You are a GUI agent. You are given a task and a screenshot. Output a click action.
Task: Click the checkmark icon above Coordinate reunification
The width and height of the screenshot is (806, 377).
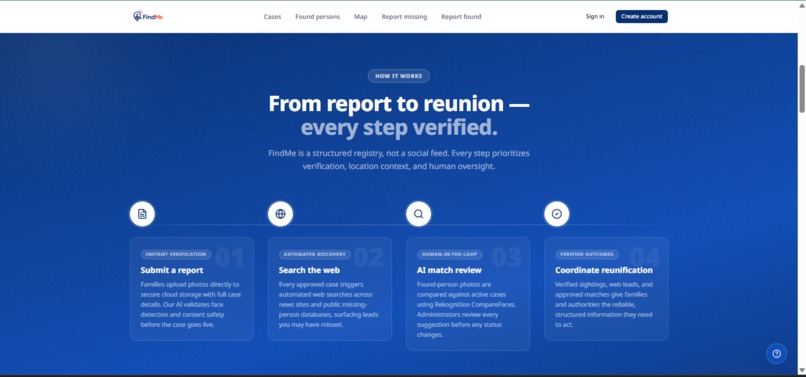557,214
